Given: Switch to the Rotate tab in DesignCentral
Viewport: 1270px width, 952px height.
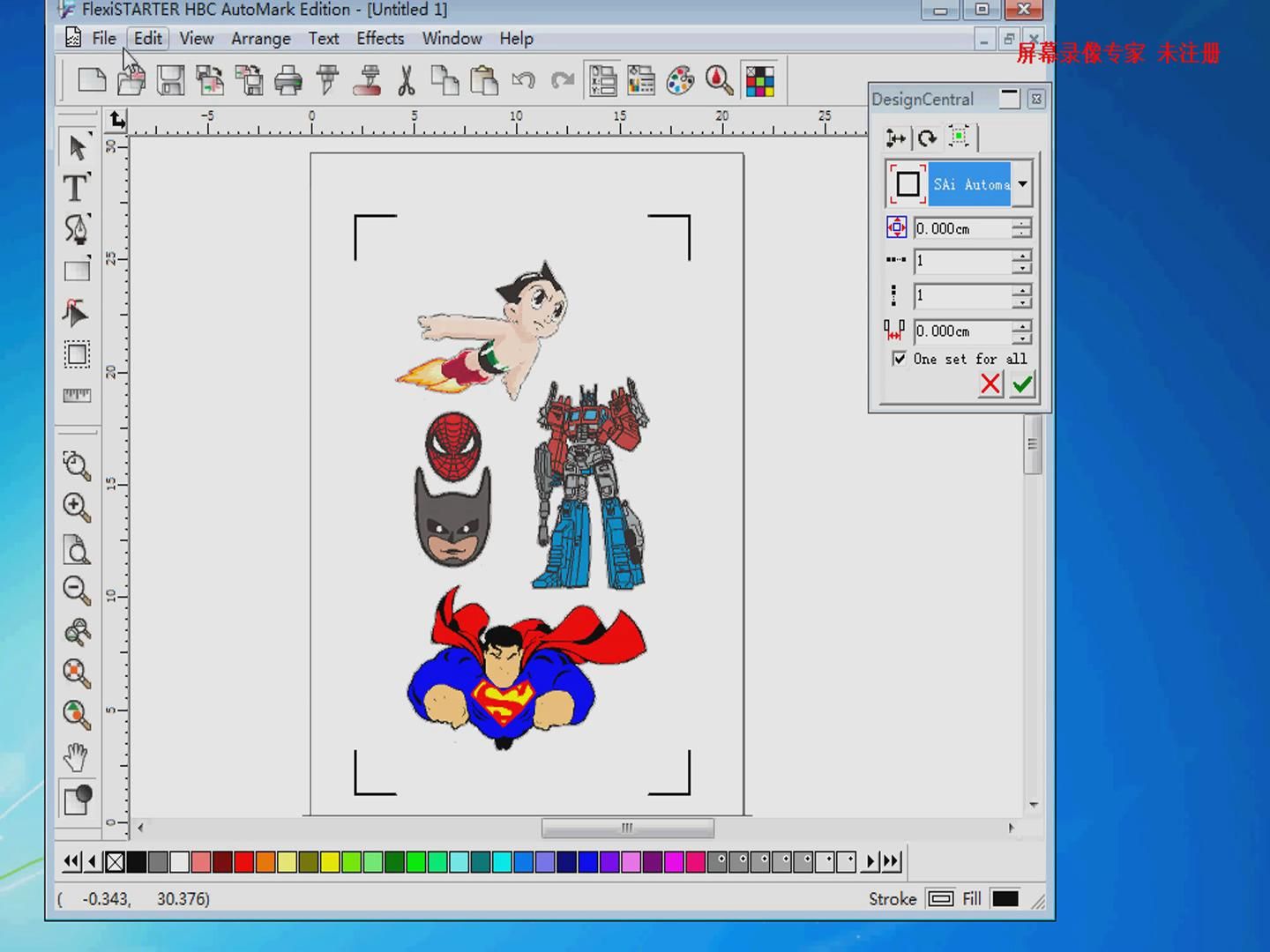Looking at the screenshot, I should point(927,138).
